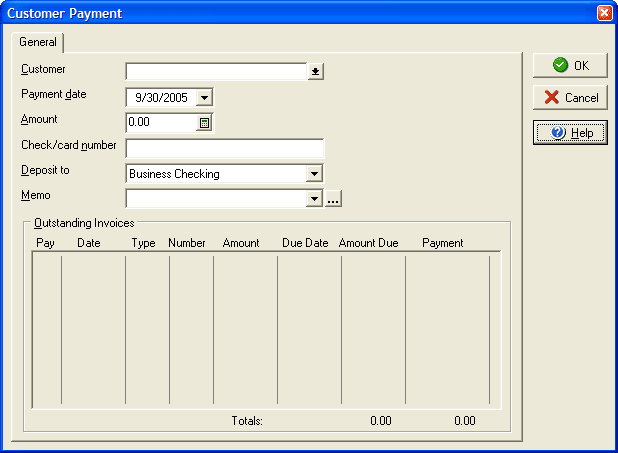Expand the Payment date calendar dropdown
The width and height of the screenshot is (618, 453).
click(x=204, y=97)
